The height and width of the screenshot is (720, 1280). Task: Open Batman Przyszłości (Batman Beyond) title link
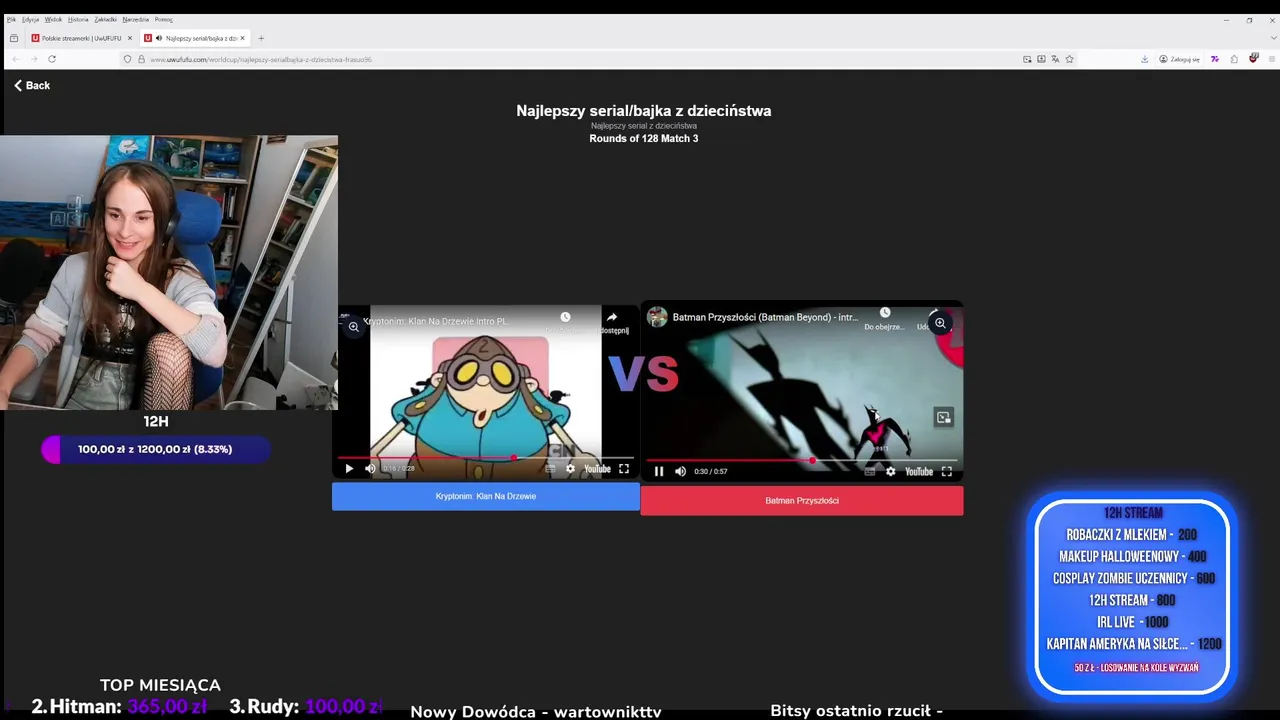point(765,317)
